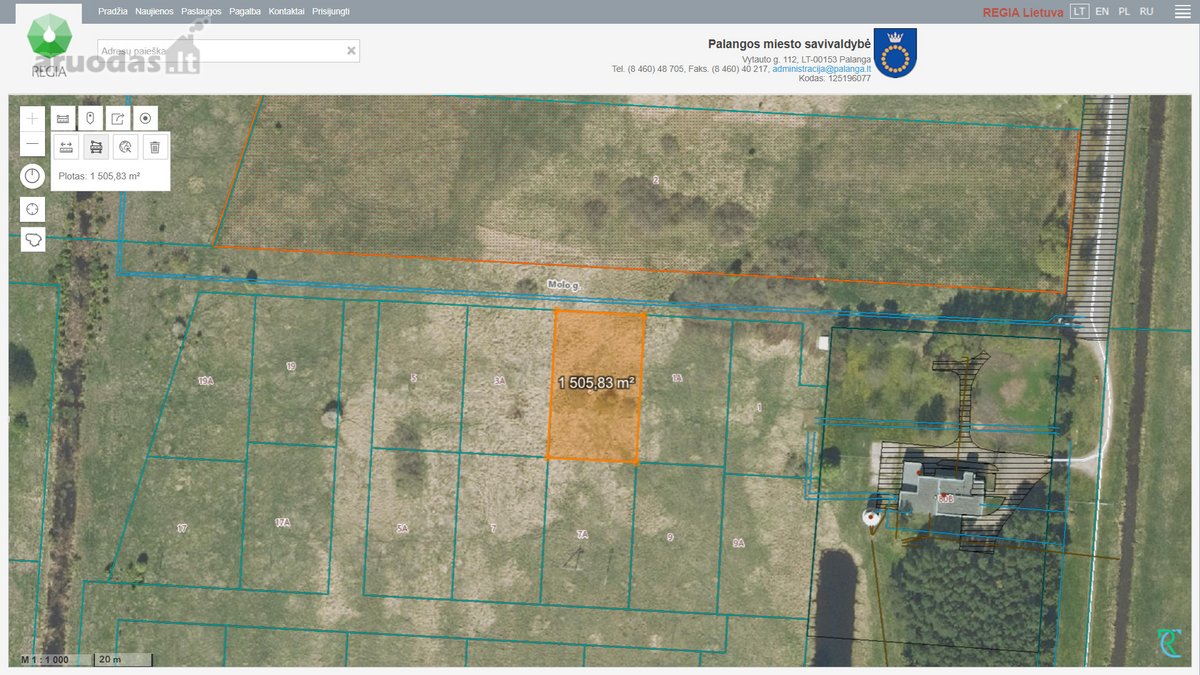Click the Molo g. street label
1200x675 pixels.
click(x=564, y=285)
